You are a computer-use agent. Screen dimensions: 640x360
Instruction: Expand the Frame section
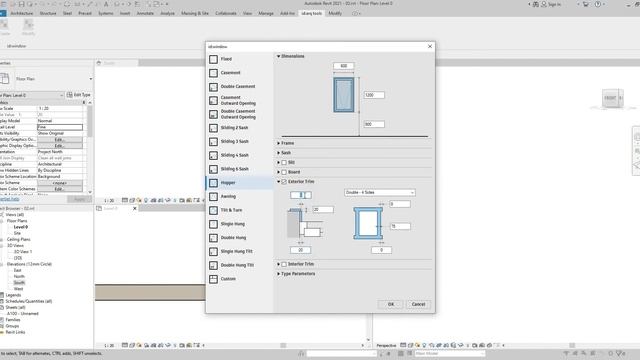279,143
